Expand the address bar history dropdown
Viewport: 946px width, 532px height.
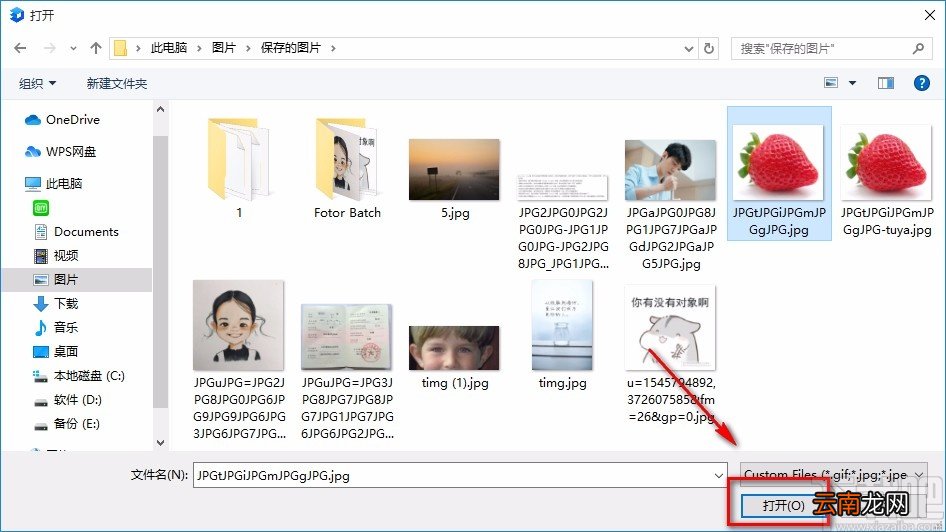689,49
